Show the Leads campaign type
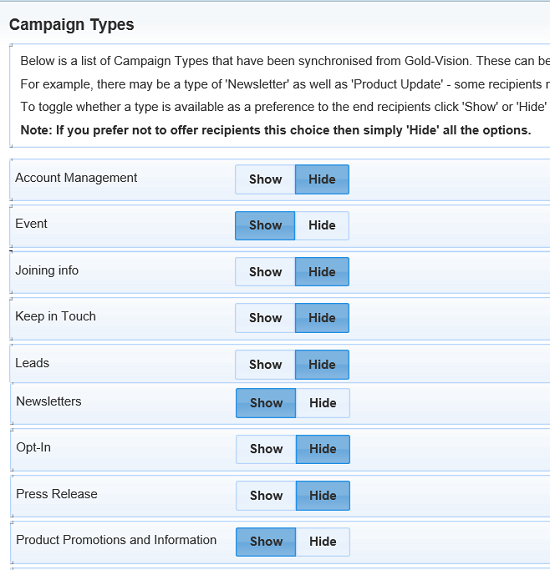The height and width of the screenshot is (570, 550). tap(265, 365)
